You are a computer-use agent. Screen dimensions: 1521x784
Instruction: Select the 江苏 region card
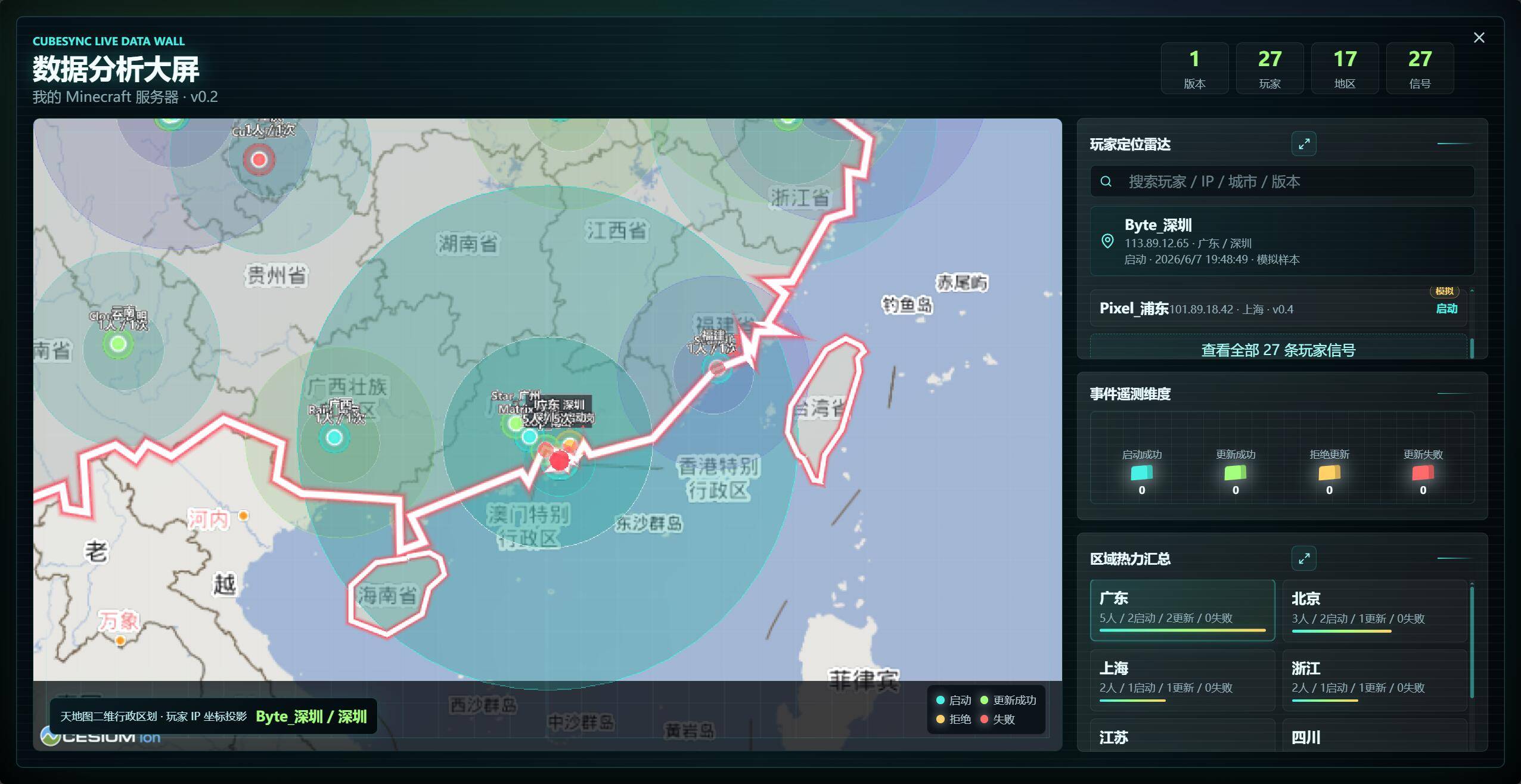pos(1182,736)
